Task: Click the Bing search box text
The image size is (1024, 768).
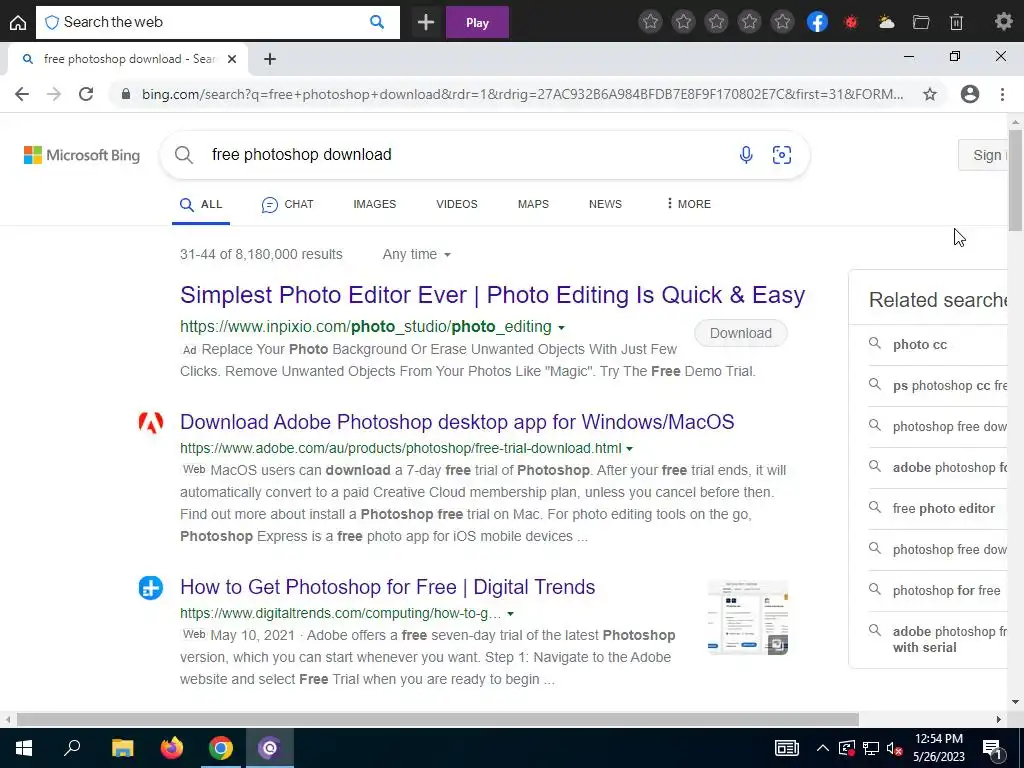Action: [x=302, y=155]
